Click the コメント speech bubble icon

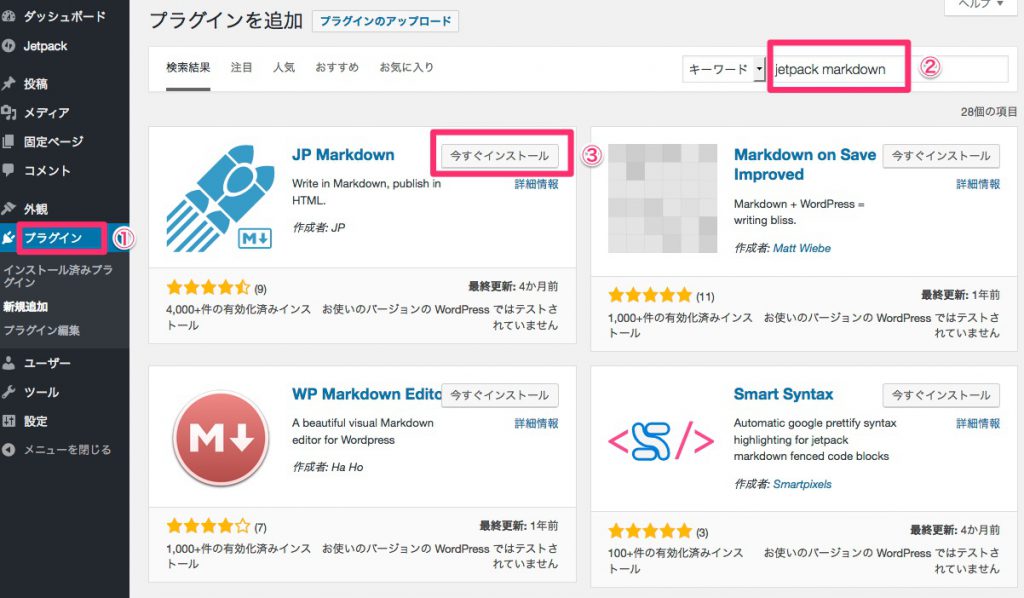tap(8, 170)
